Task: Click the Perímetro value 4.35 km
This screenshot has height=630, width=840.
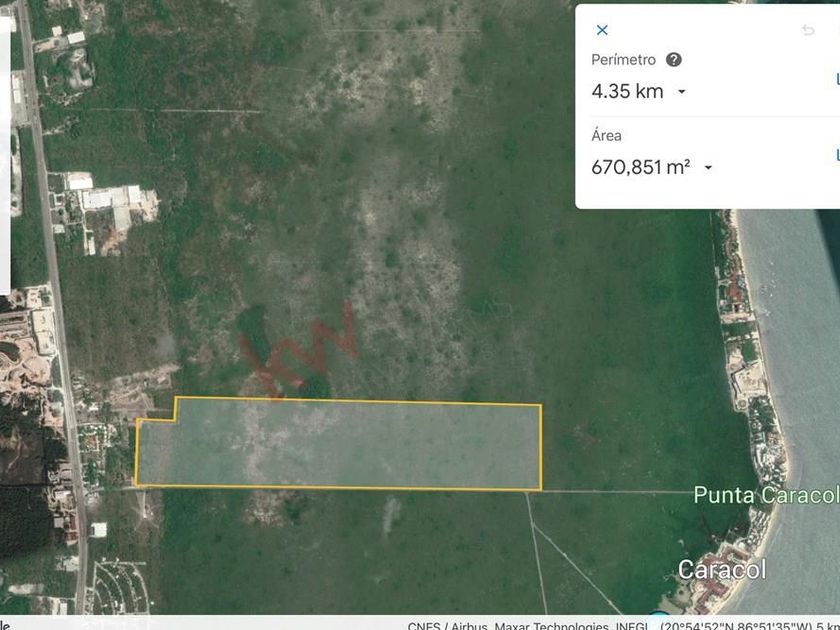Action: pyautogui.click(x=627, y=92)
